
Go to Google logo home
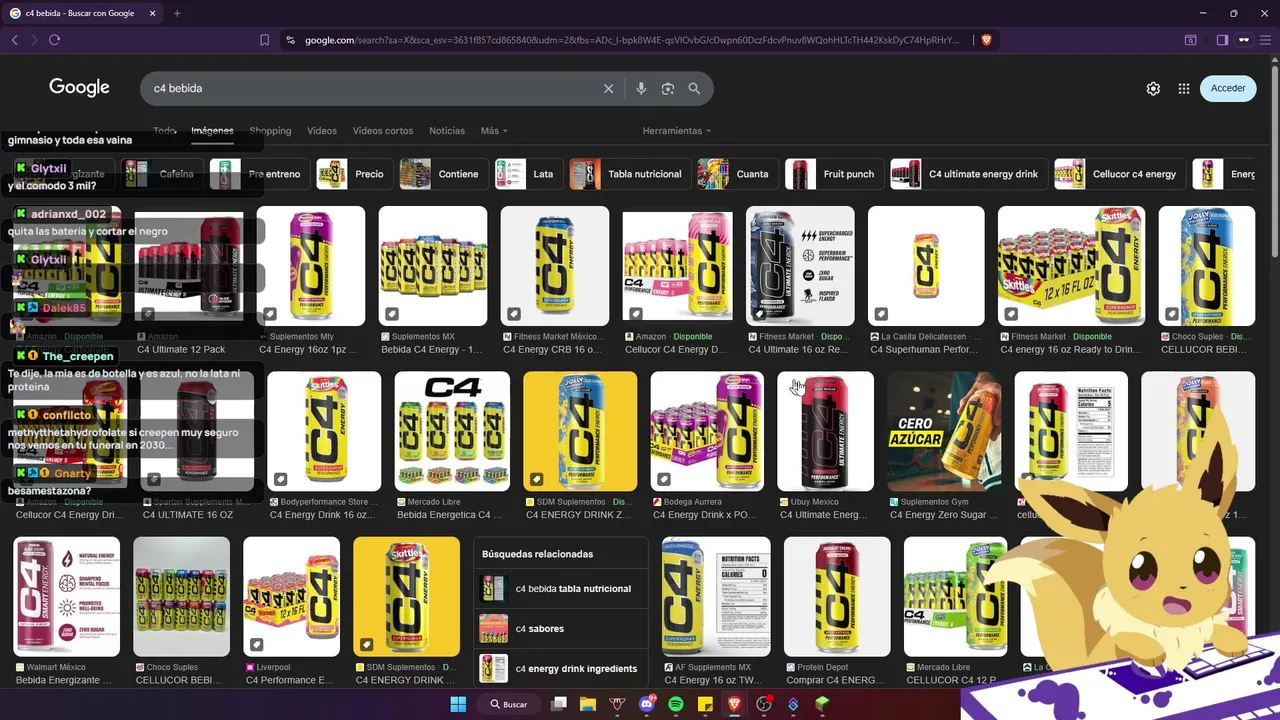click(79, 87)
